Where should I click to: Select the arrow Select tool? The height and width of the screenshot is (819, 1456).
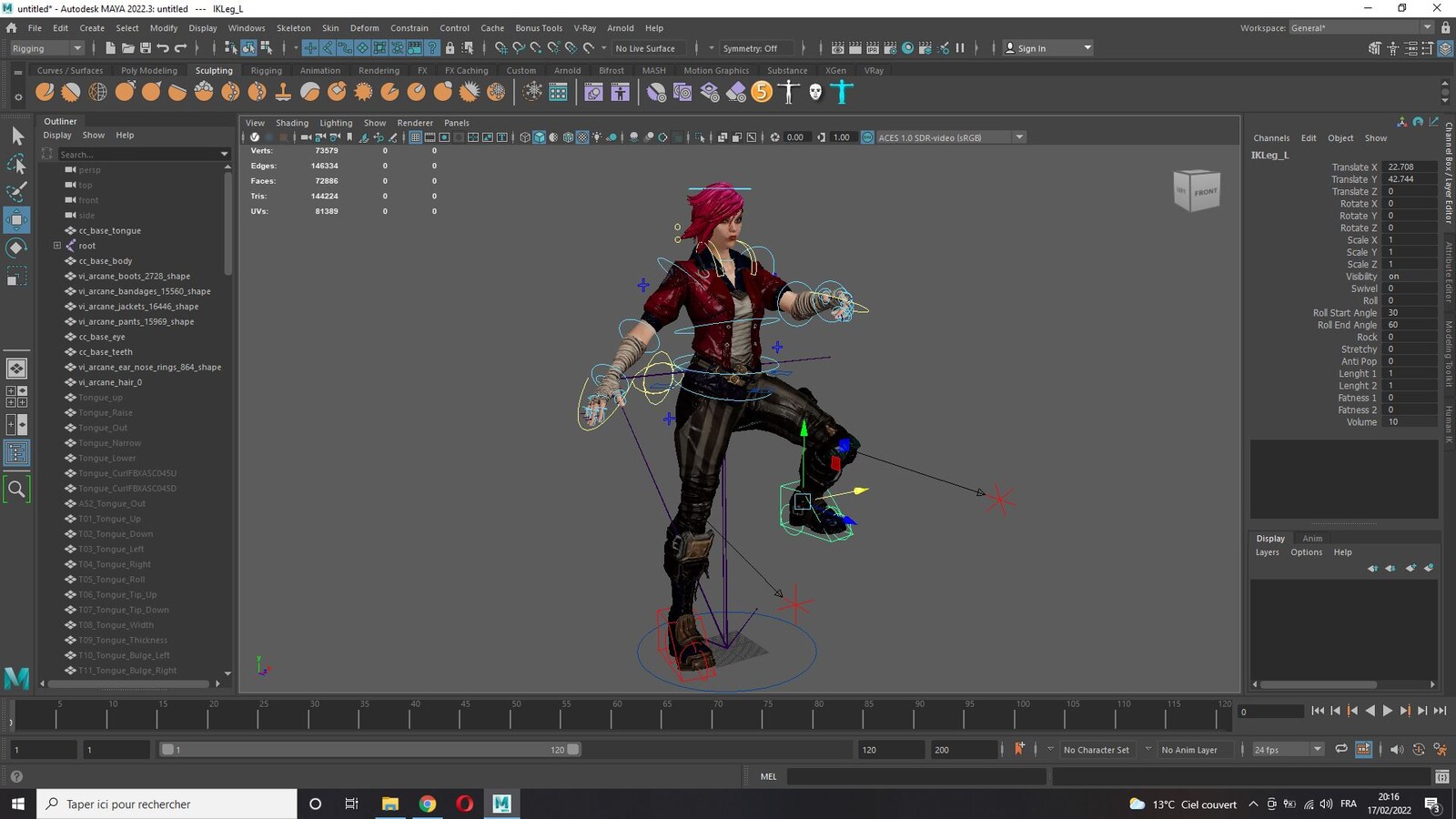click(x=16, y=136)
